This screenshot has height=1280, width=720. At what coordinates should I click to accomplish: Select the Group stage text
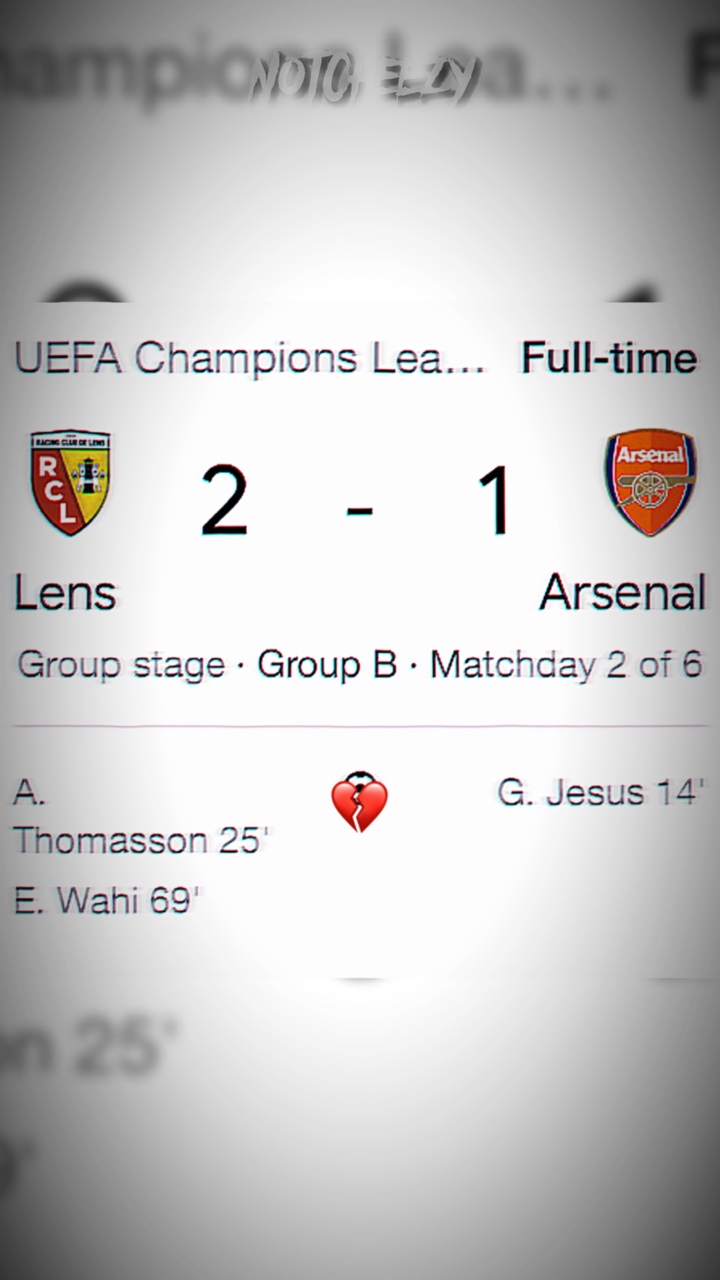click(121, 665)
